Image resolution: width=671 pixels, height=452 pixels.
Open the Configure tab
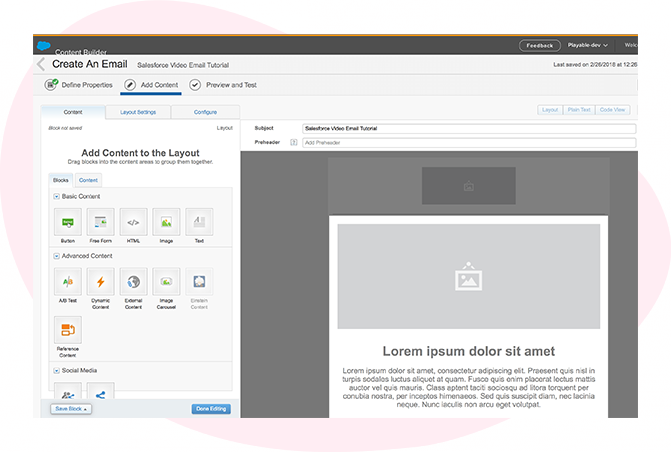(x=205, y=112)
